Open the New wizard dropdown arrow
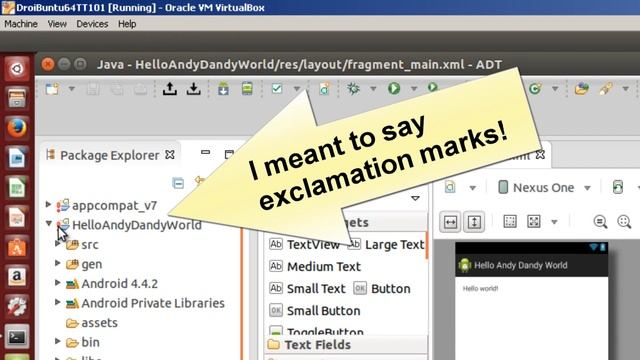This screenshot has width=640, height=360. tap(71, 89)
